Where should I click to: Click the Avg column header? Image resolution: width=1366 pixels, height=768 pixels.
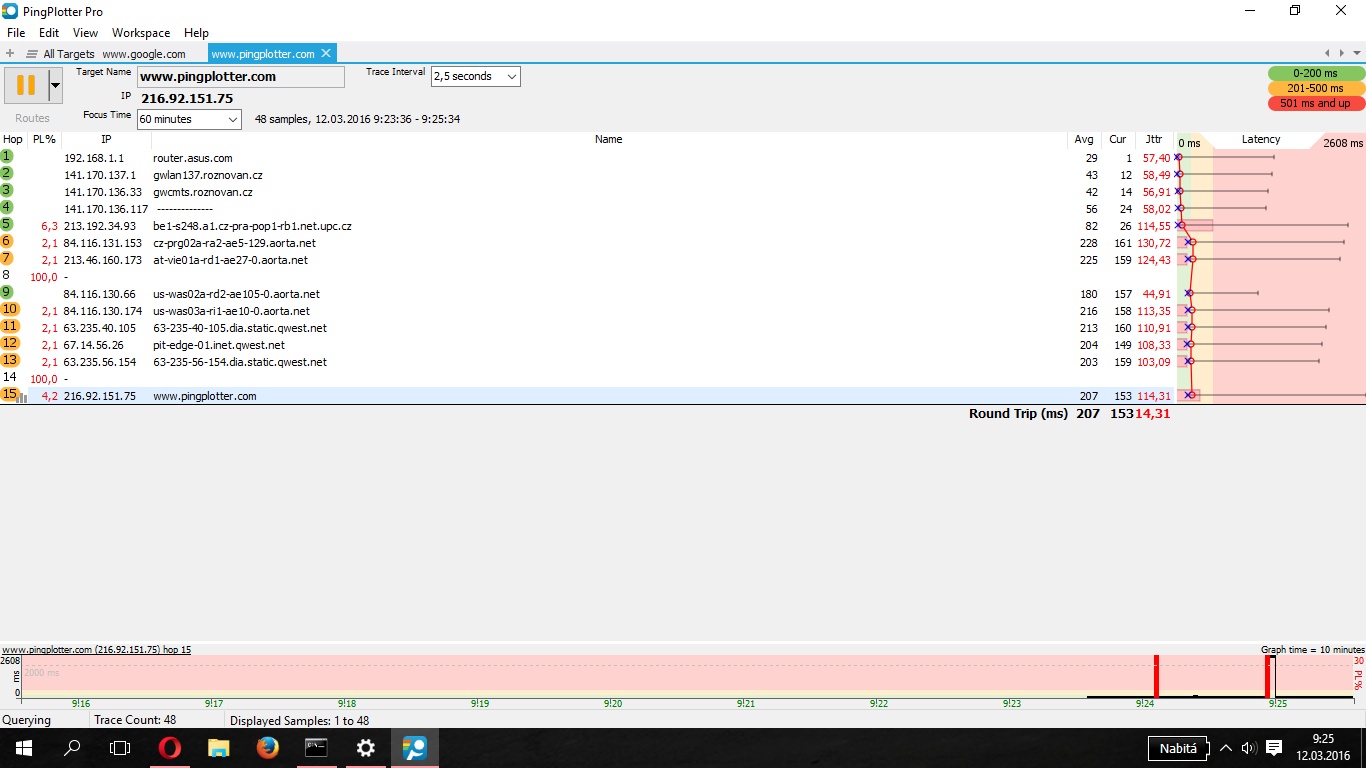point(1084,140)
